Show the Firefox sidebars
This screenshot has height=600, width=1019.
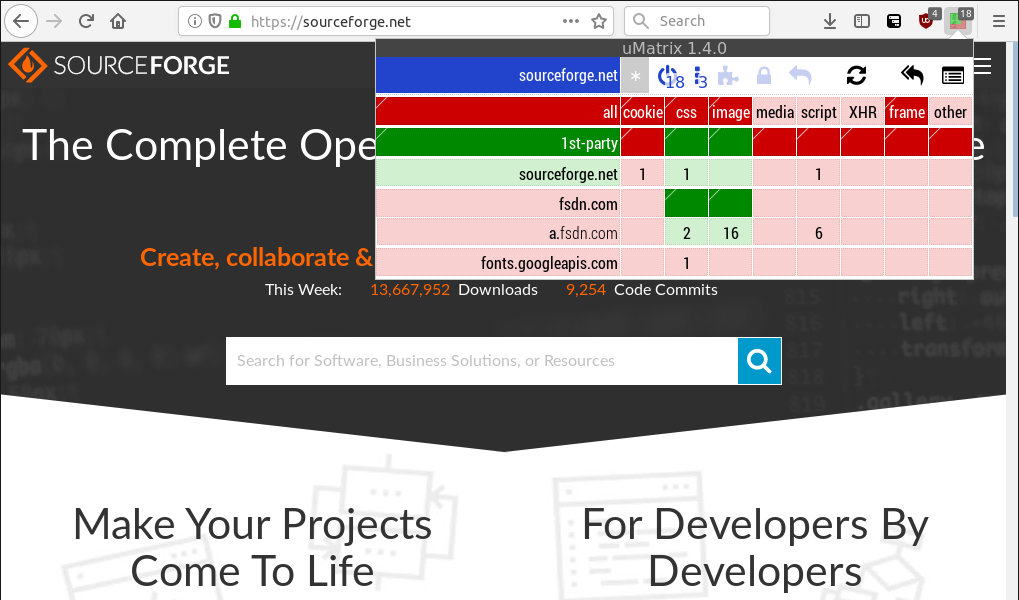point(862,21)
